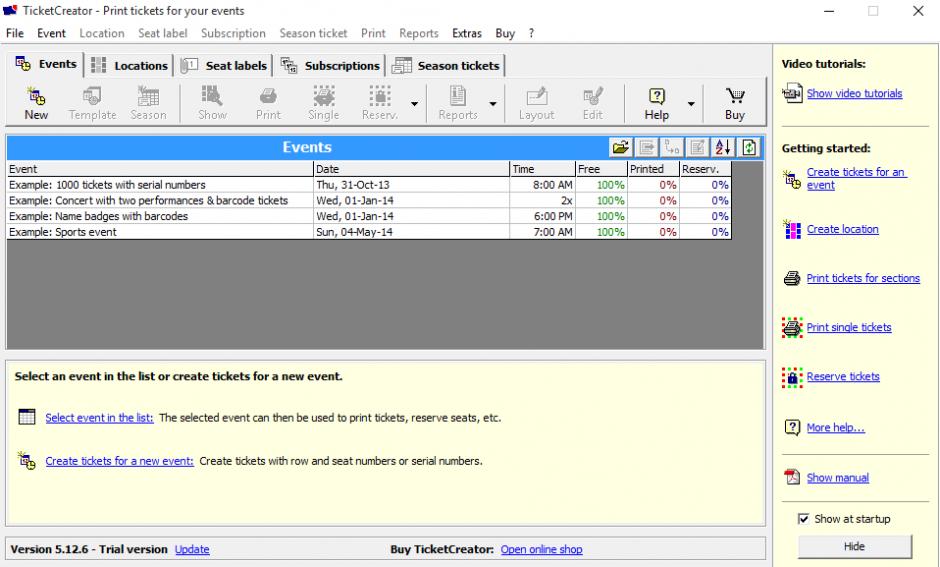940x567 pixels.
Task: Switch to the Subscriptions tab
Action: point(330,66)
